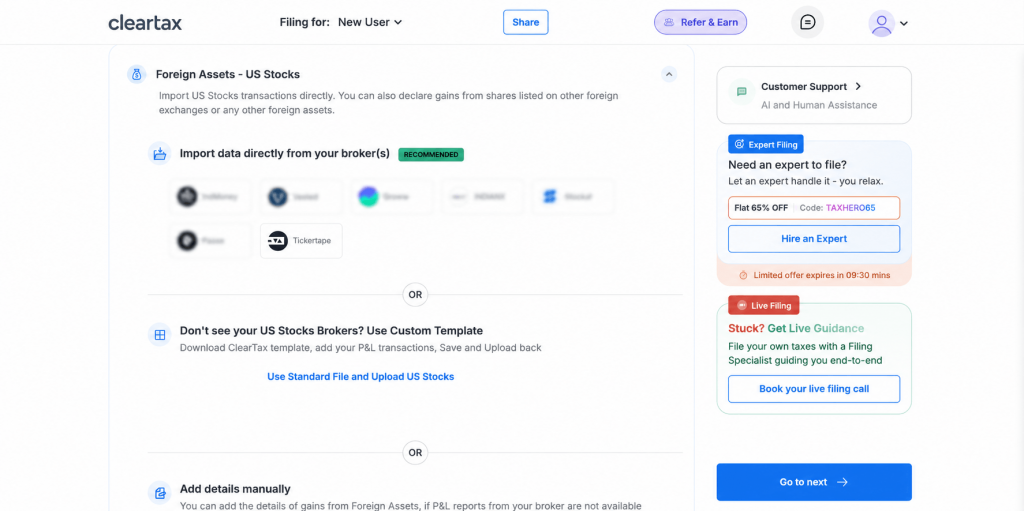Open the chat message icon in header
Image resolution: width=1024 pixels, height=511 pixels.
(807, 22)
